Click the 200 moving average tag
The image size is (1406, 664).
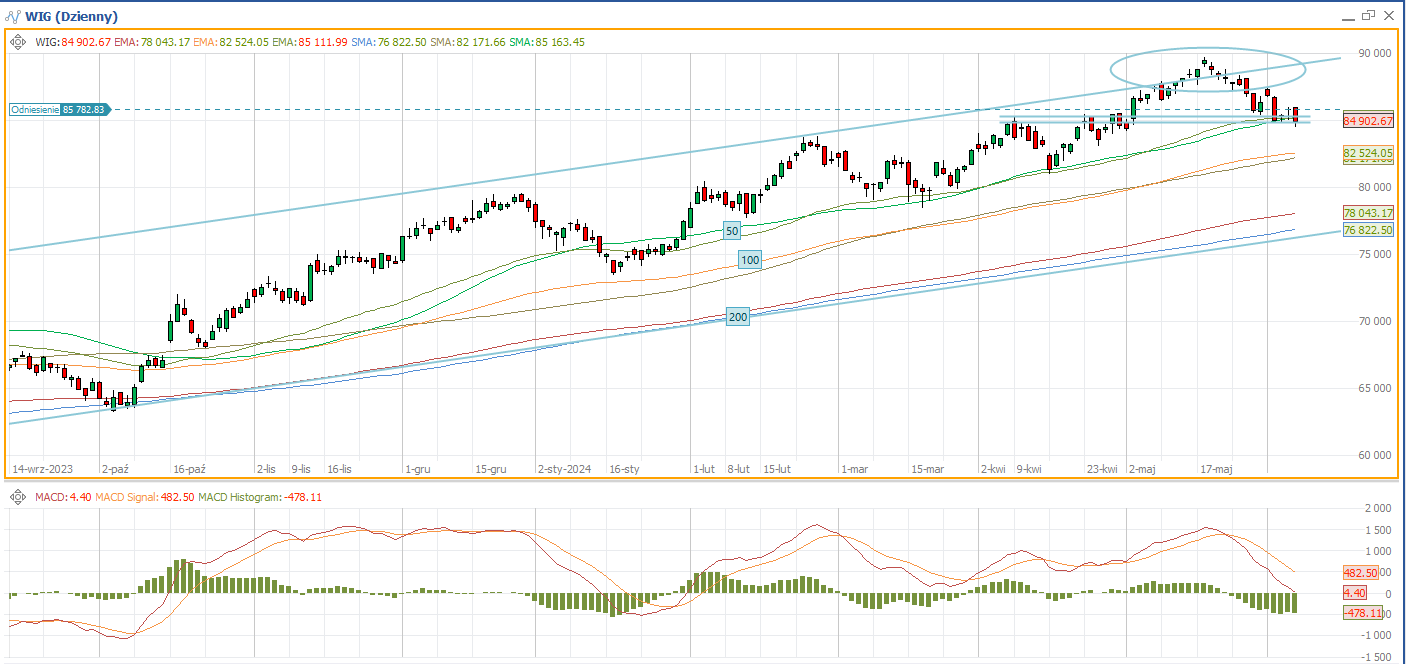point(738,317)
